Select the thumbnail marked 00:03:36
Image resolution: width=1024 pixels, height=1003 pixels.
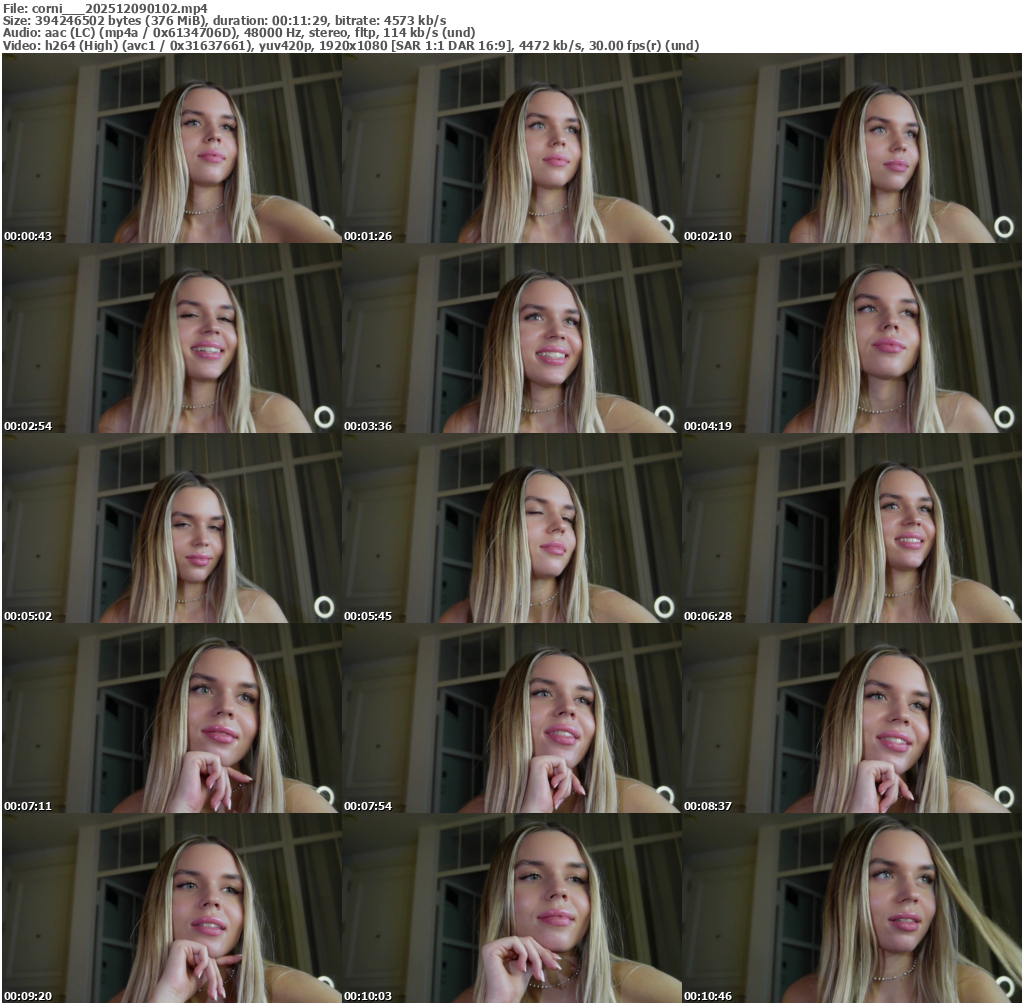pos(511,338)
